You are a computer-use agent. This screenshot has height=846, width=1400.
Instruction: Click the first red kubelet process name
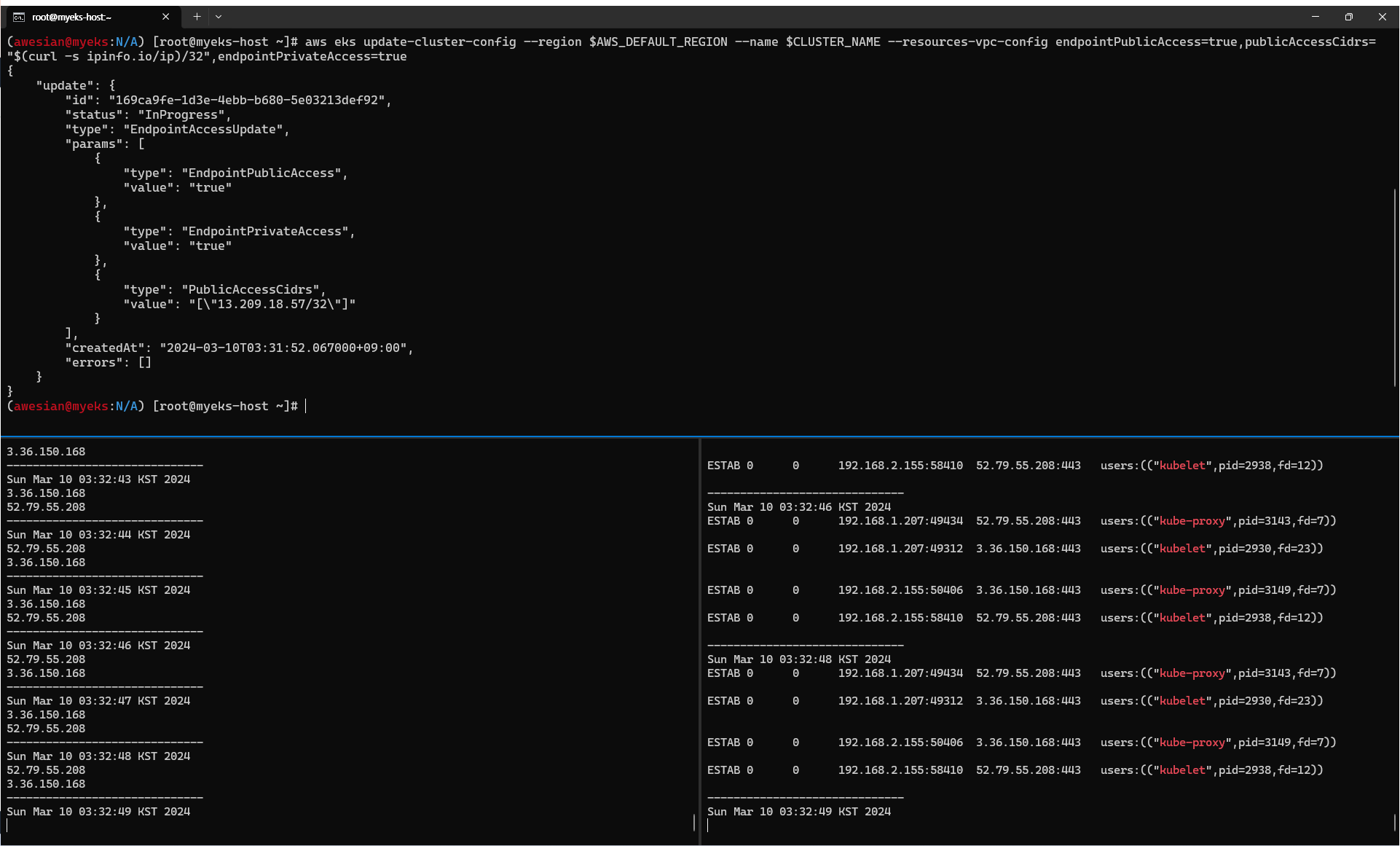click(1182, 466)
